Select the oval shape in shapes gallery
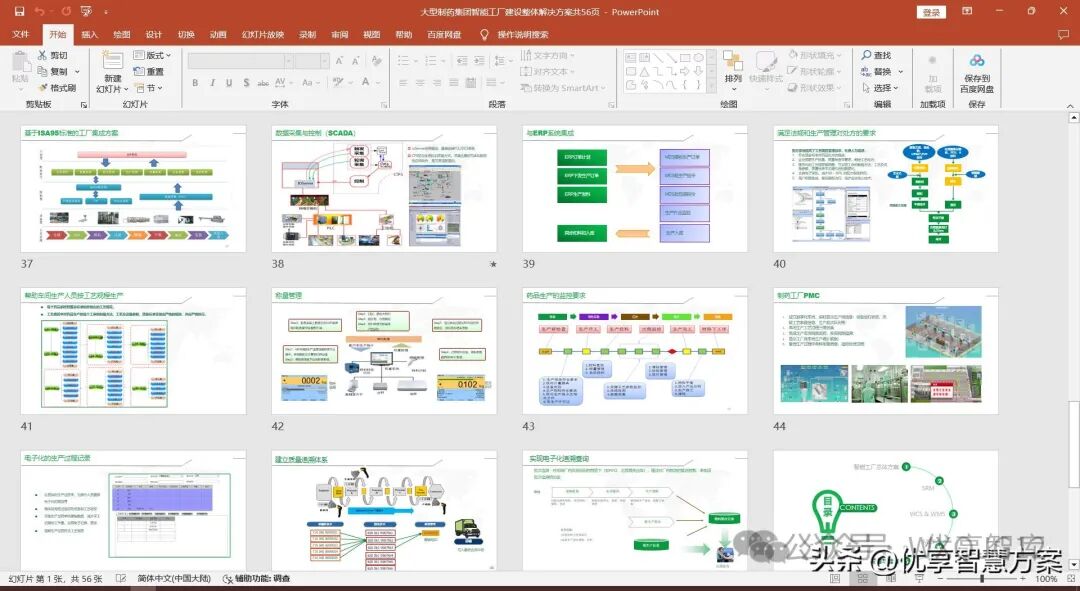 698,58
